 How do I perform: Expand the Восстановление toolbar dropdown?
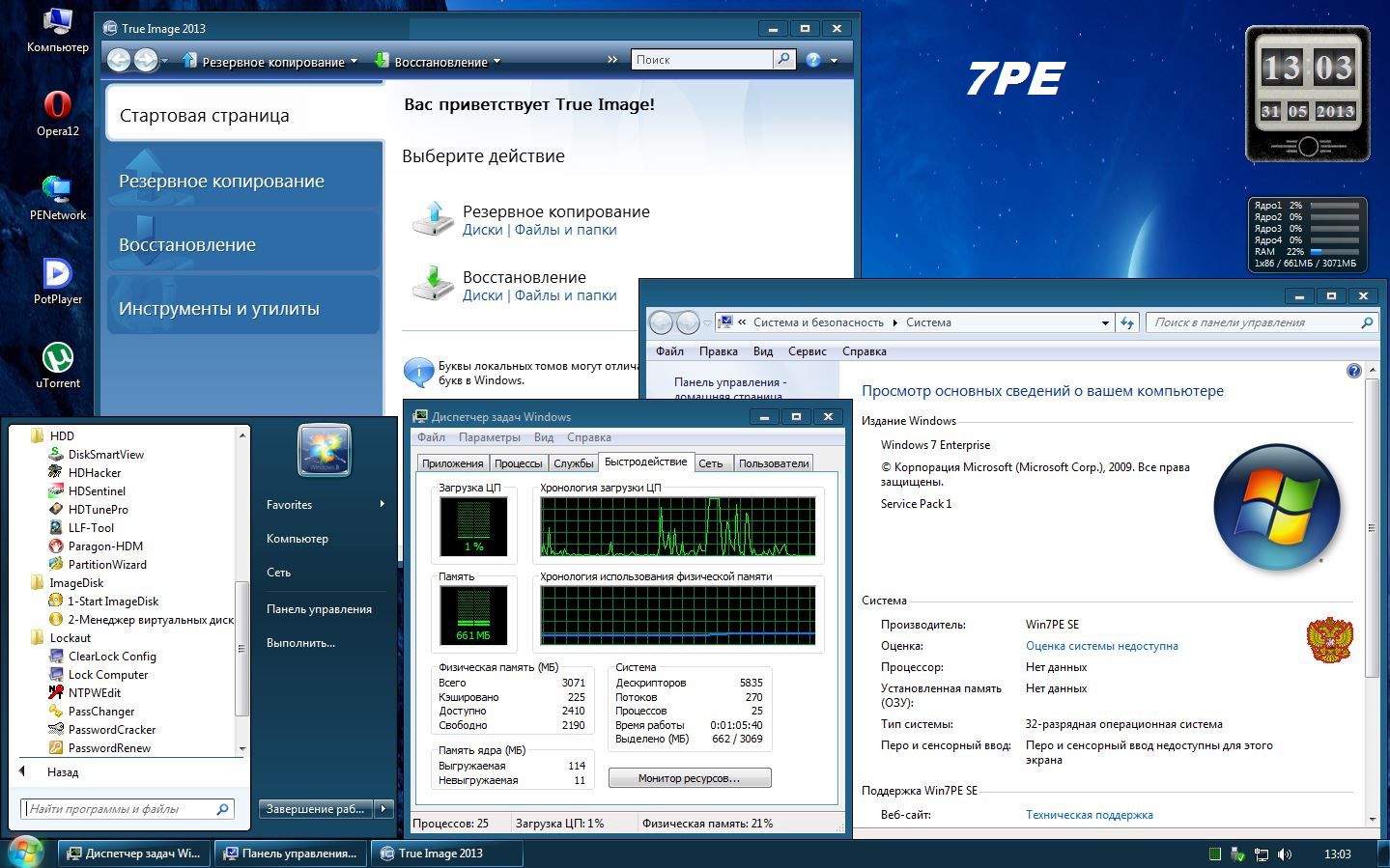(x=496, y=62)
